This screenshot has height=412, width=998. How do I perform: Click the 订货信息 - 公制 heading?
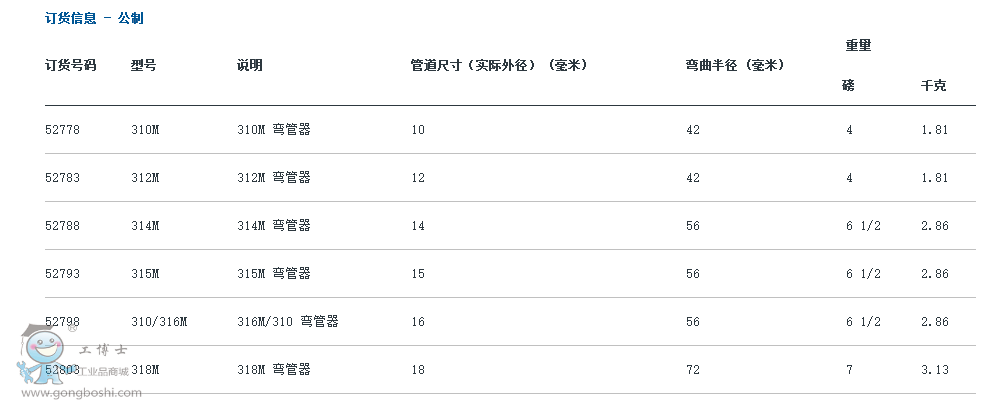point(94,18)
